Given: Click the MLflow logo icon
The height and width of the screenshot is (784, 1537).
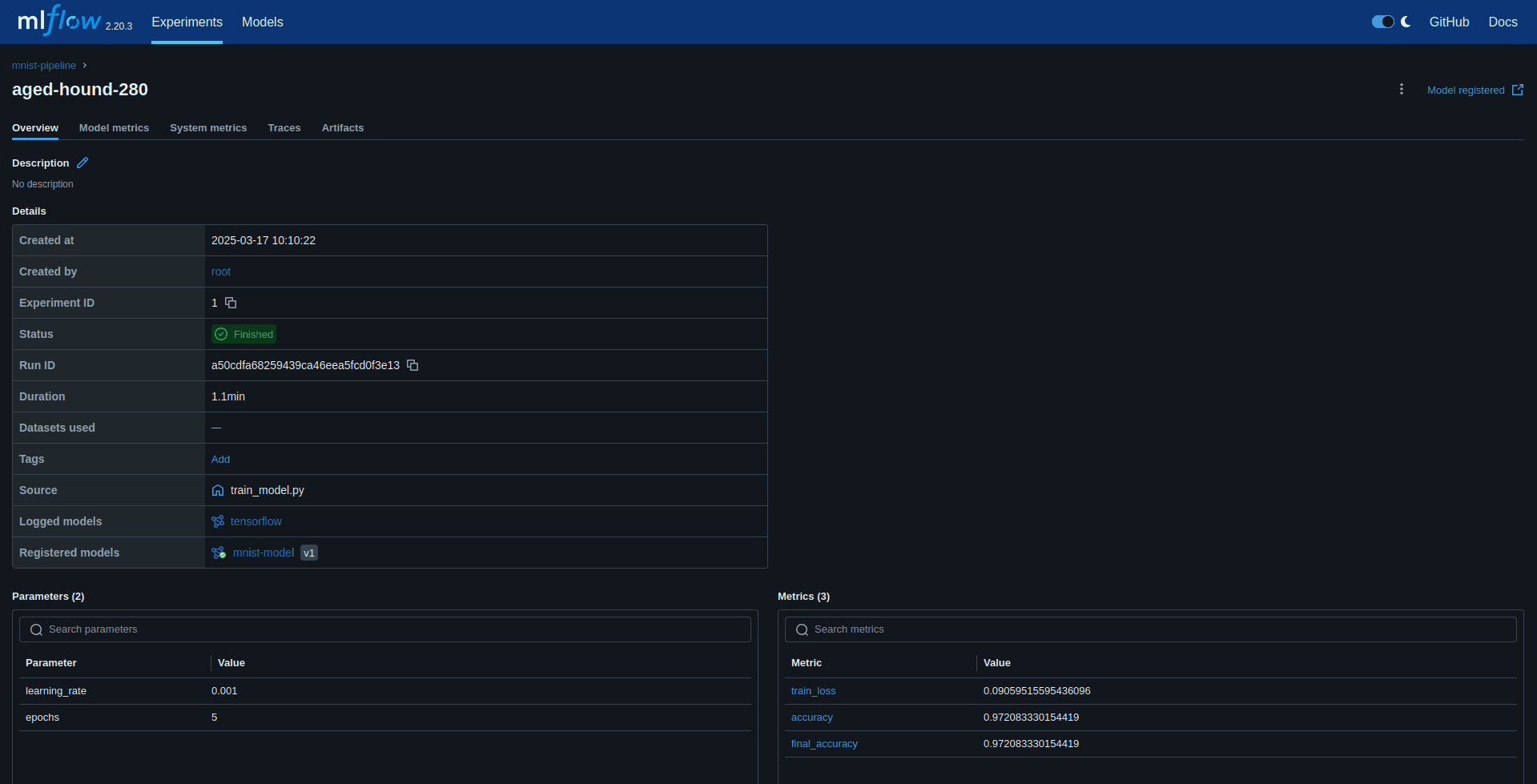Looking at the screenshot, I should (x=58, y=20).
